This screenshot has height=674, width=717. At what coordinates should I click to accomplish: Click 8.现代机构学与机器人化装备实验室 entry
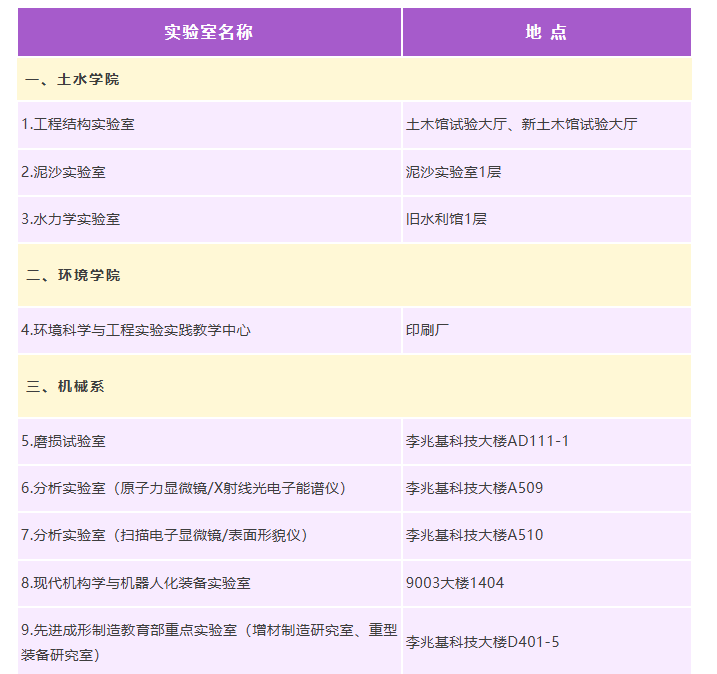[136, 582]
